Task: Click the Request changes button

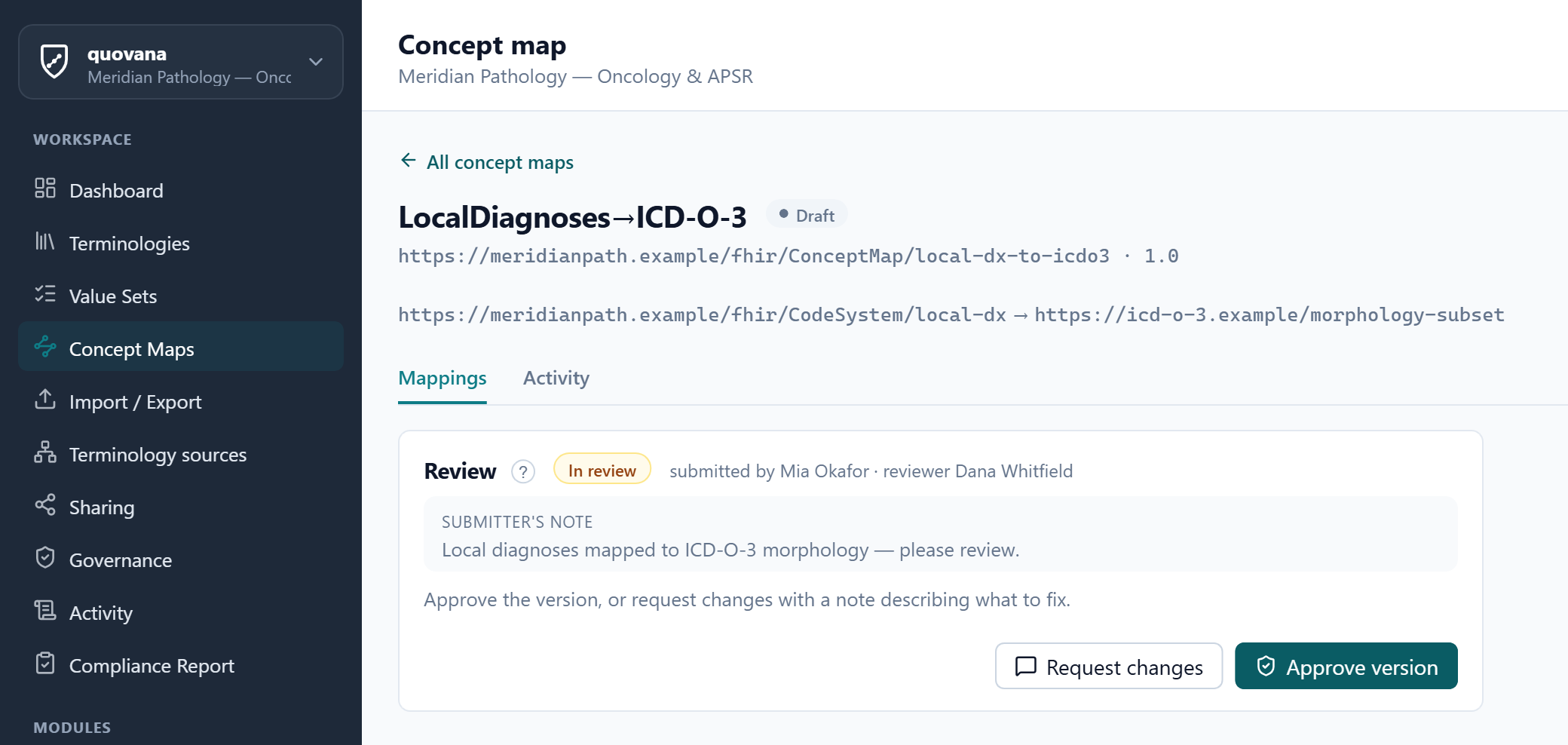Action: click(x=1109, y=666)
